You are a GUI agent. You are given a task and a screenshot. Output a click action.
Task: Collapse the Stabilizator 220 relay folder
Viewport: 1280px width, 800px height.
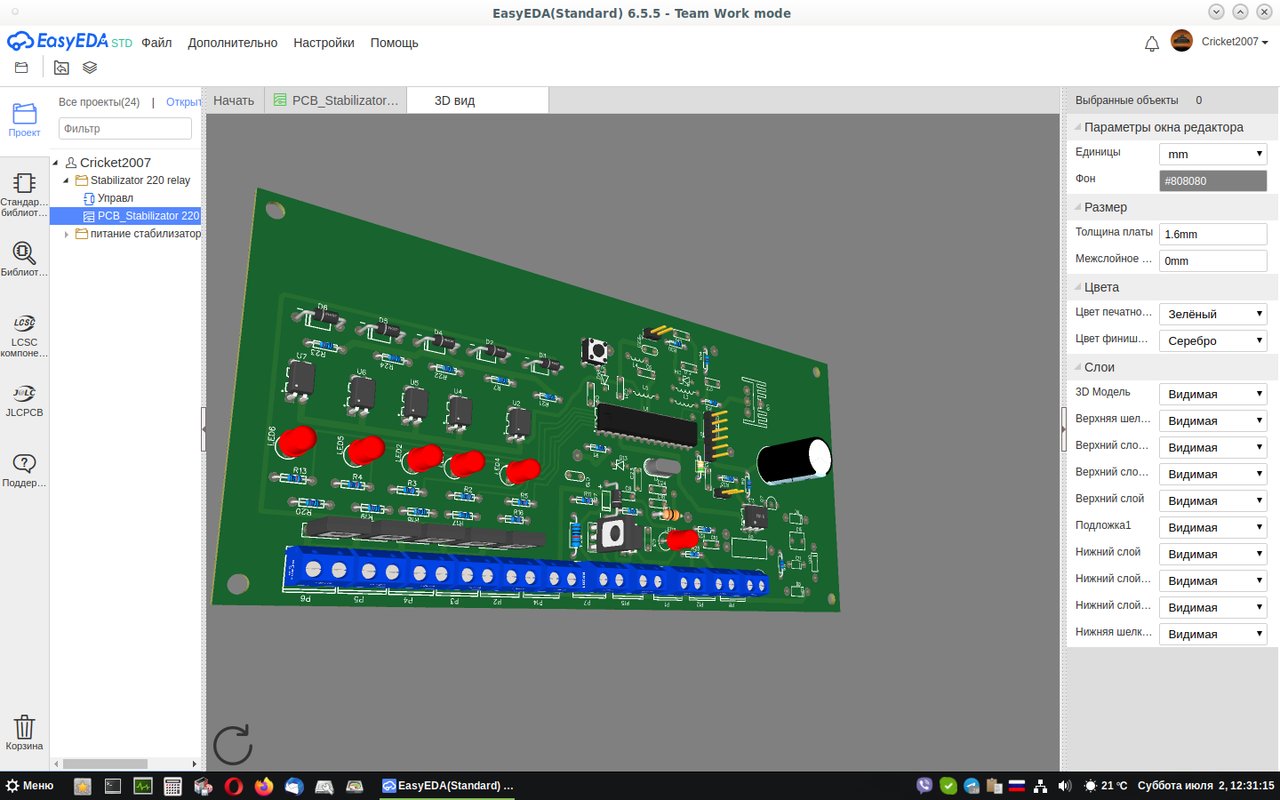(x=67, y=181)
